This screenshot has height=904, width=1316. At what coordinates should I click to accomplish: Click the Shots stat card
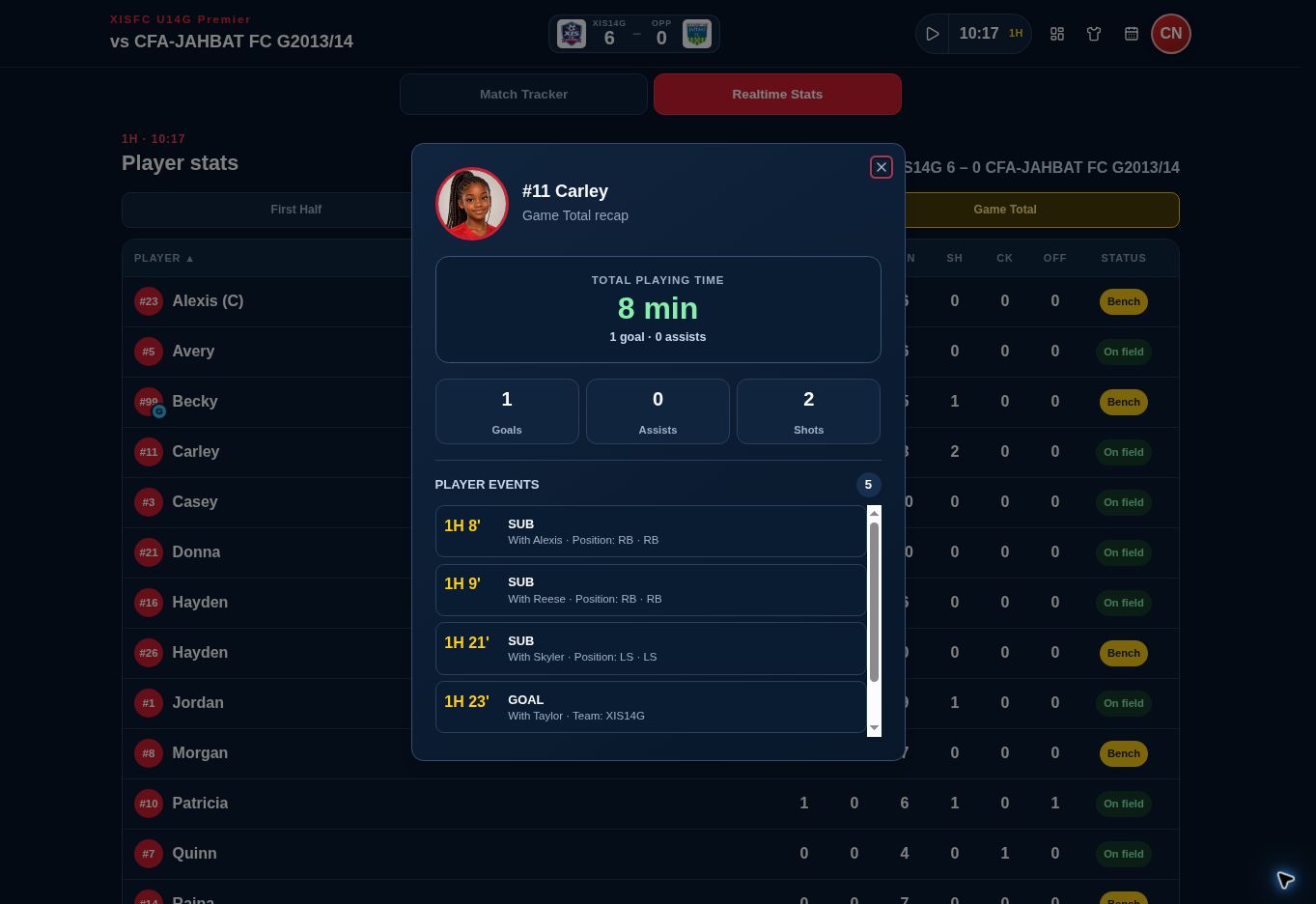[808, 411]
